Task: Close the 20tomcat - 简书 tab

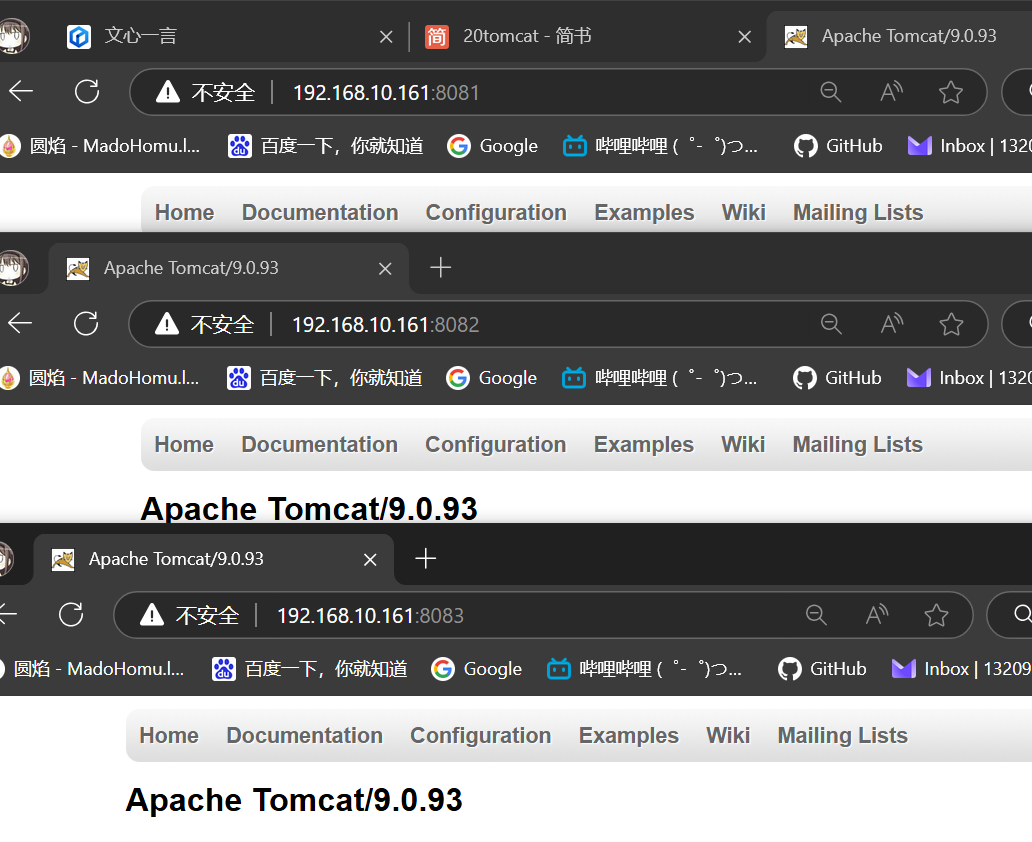Action: coord(744,37)
